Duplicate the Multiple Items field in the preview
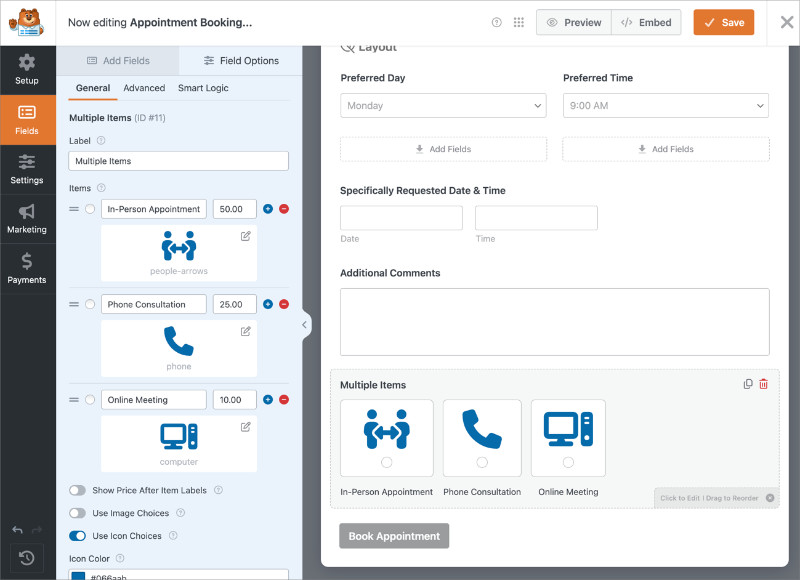This screenshot has width=800, height=580. pos(748,383)
